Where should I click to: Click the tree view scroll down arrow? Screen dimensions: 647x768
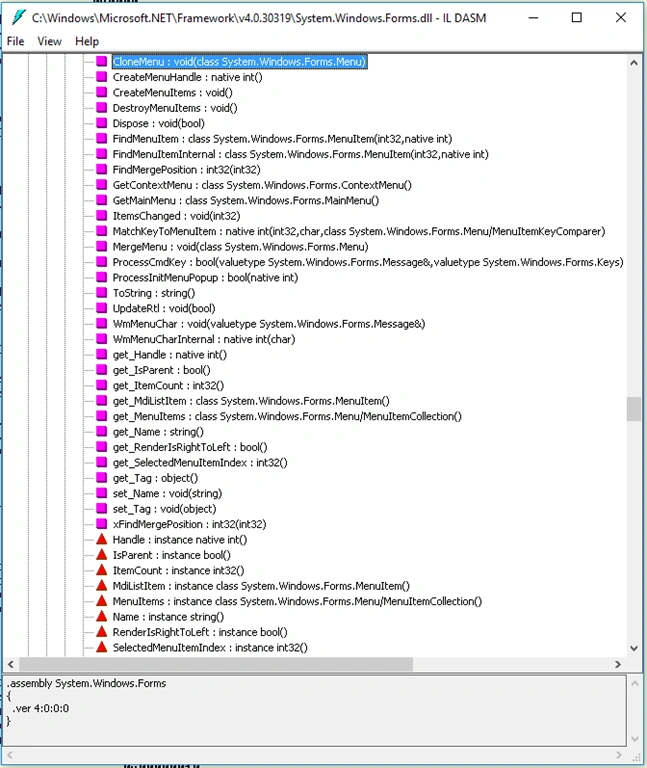[634, 648]
